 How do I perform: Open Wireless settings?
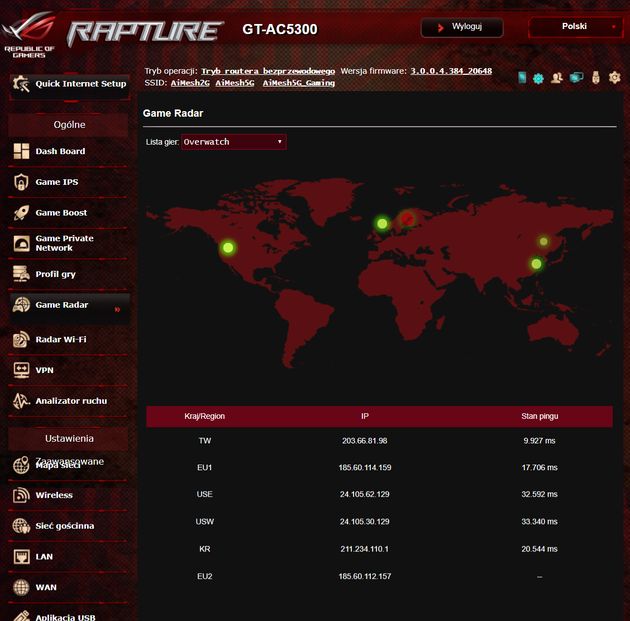[x=68, y=495]
